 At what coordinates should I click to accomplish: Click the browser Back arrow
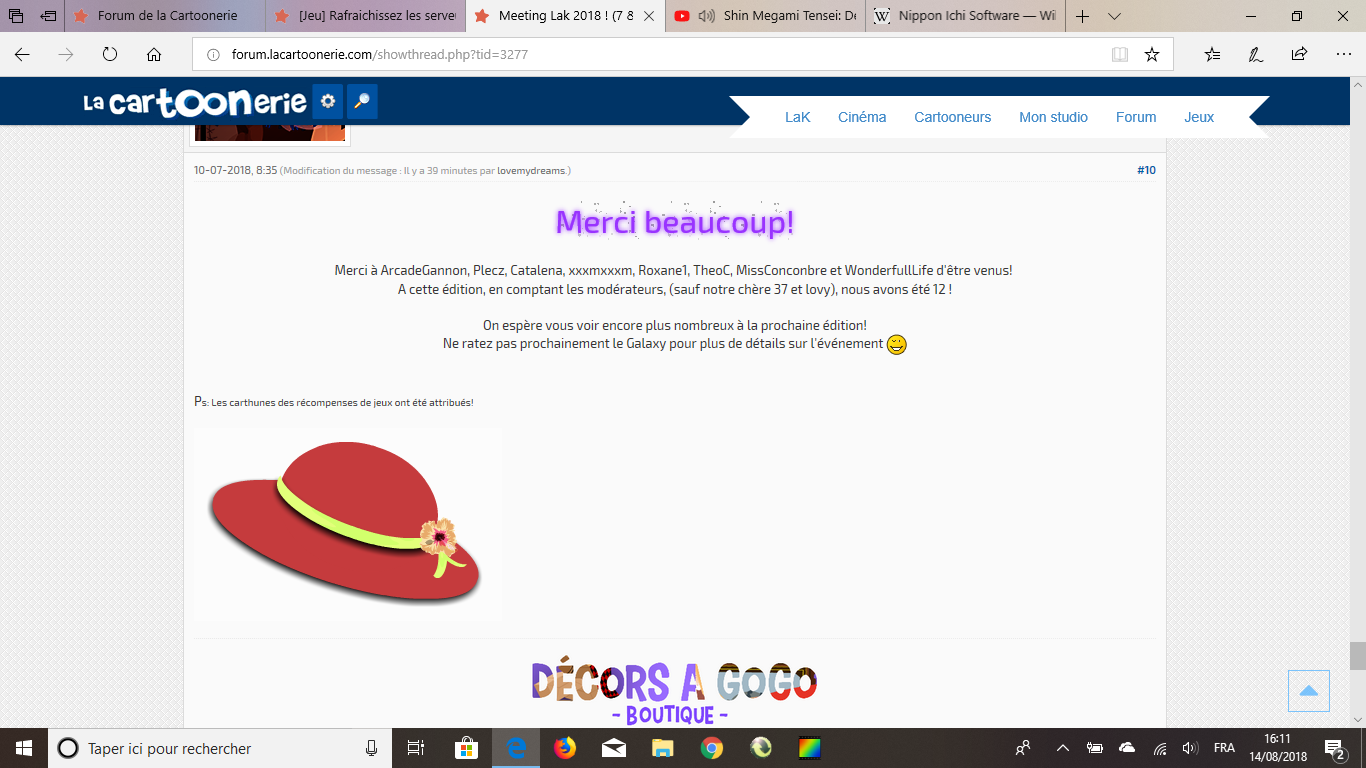[x=22, y=55]
